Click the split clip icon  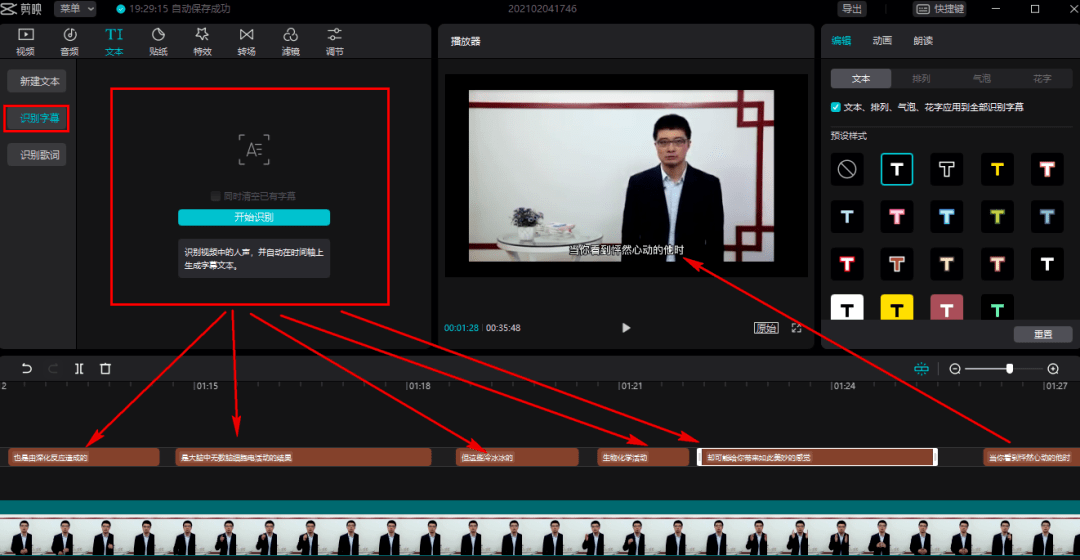click(x=79, y=369)
